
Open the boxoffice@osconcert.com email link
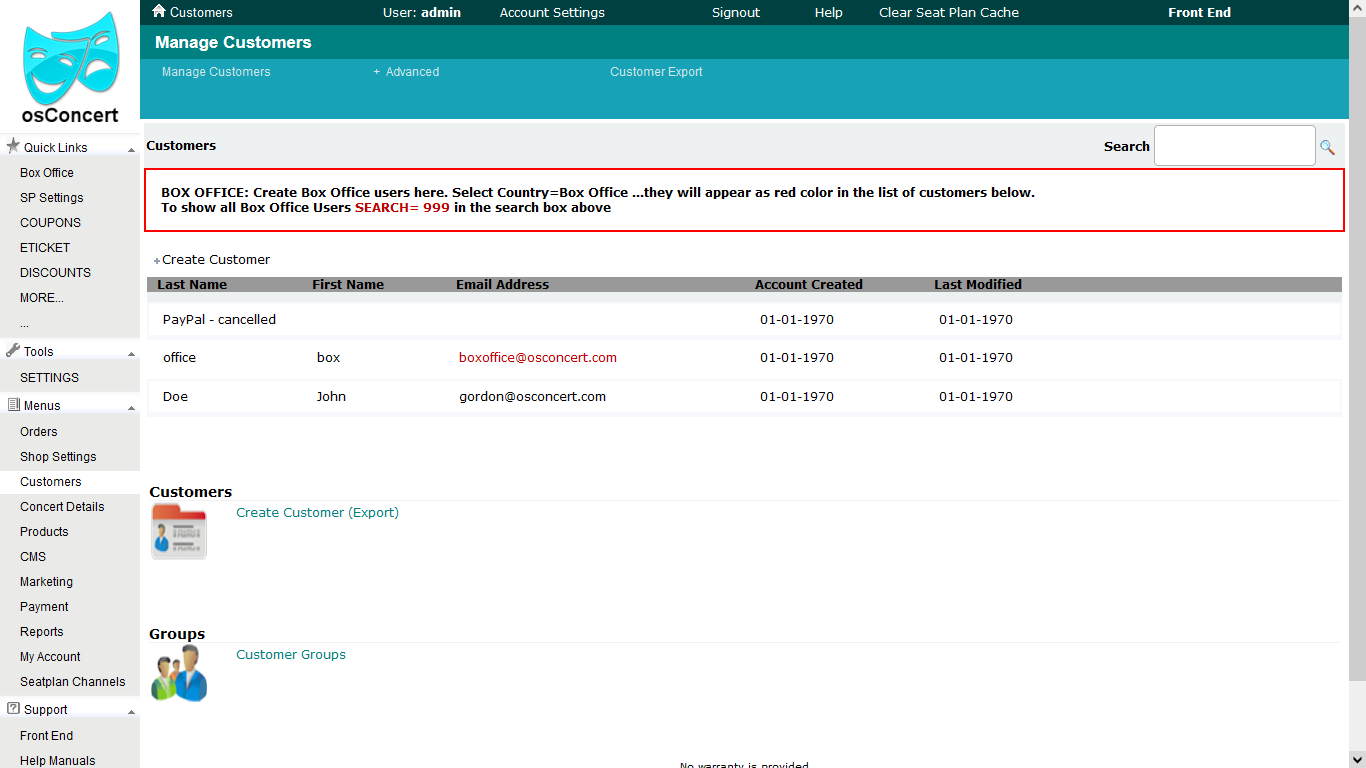click(537, 357)
